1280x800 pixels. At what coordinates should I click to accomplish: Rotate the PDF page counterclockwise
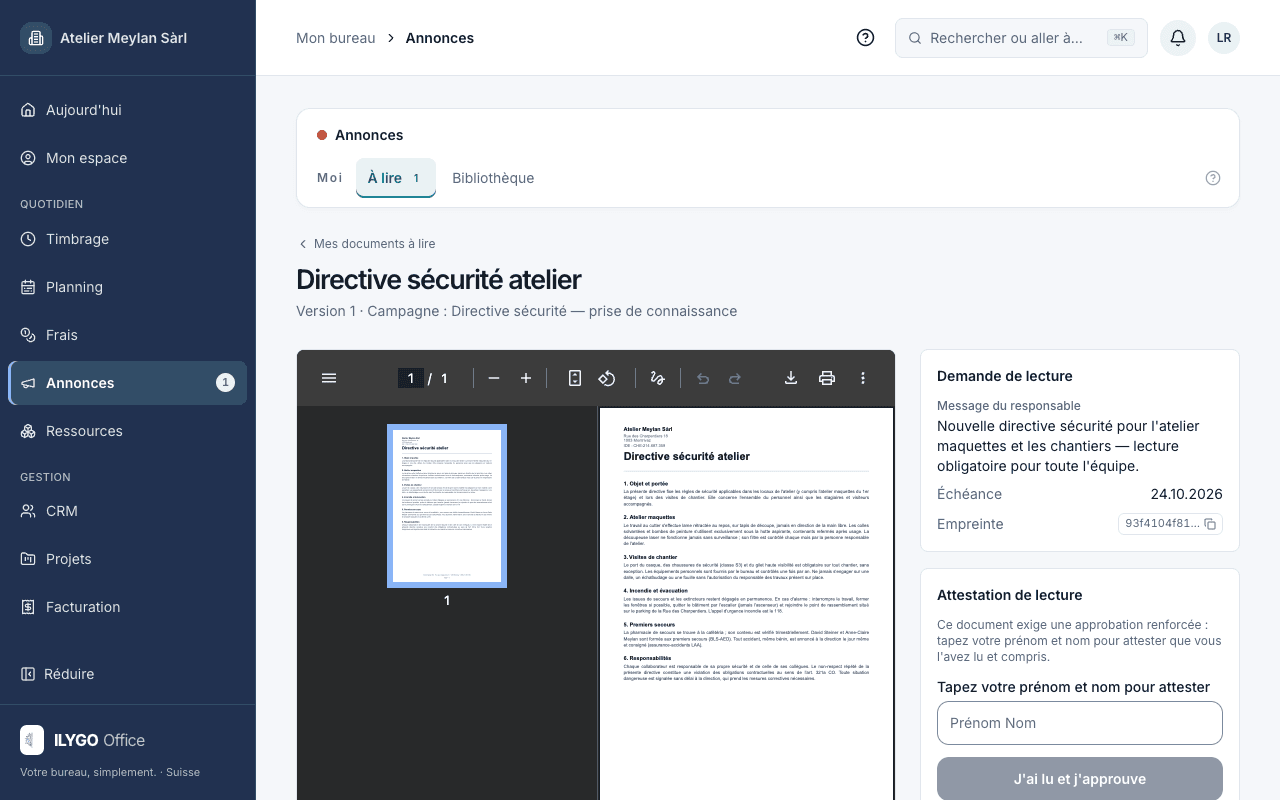point(607,378)
